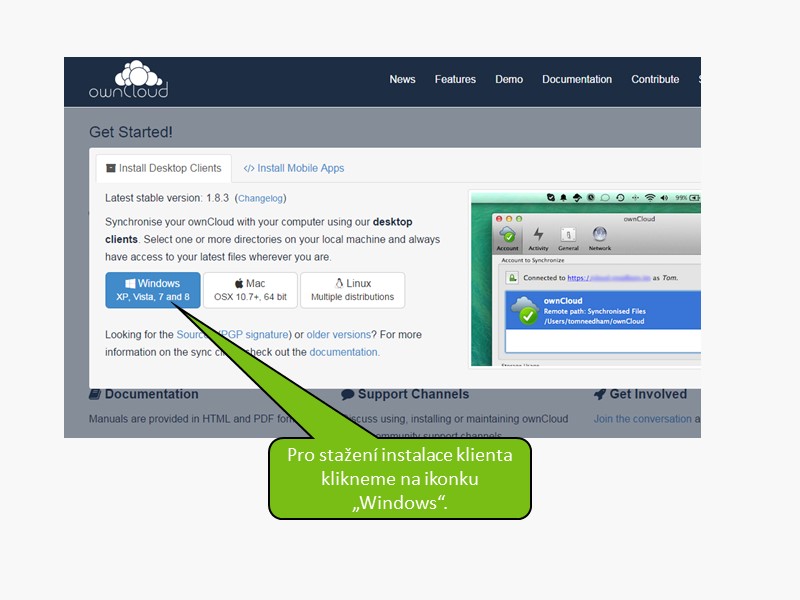Viewport: 800px width, 600px height.
Task: Open the Contribute navigation item
Action: [x=655, y=80]
